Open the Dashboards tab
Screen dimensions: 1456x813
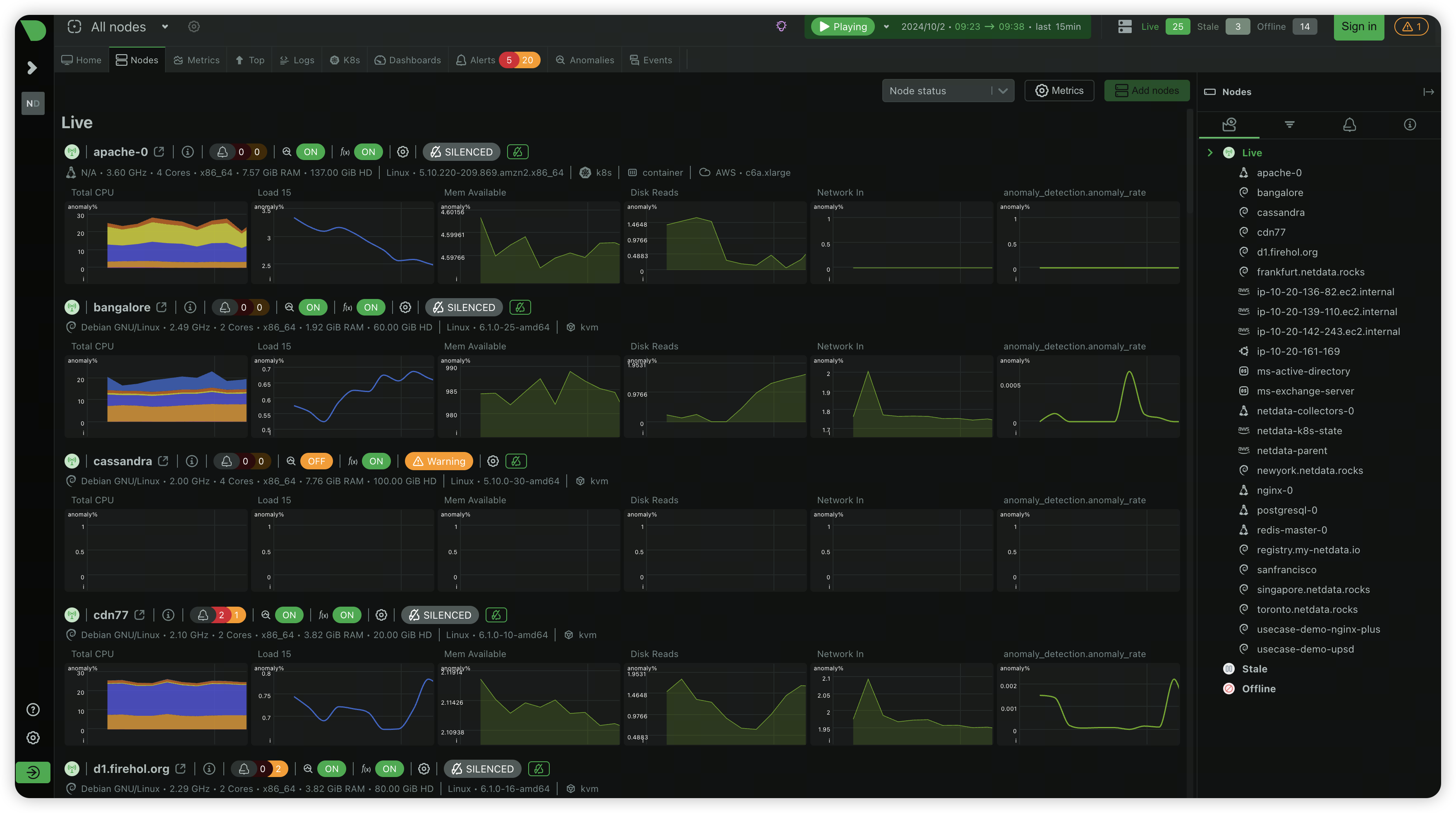click(x=407, y=60)
